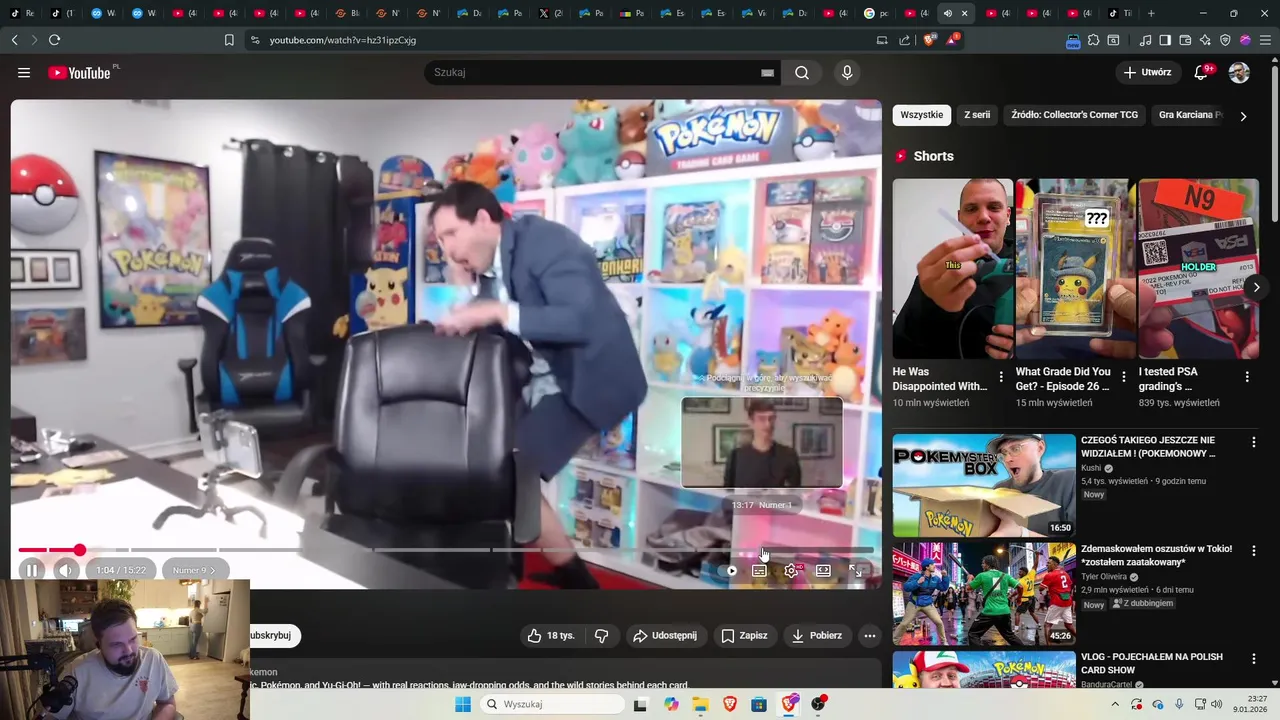Open the YouTube guide hamburger menu

point(24,72)
